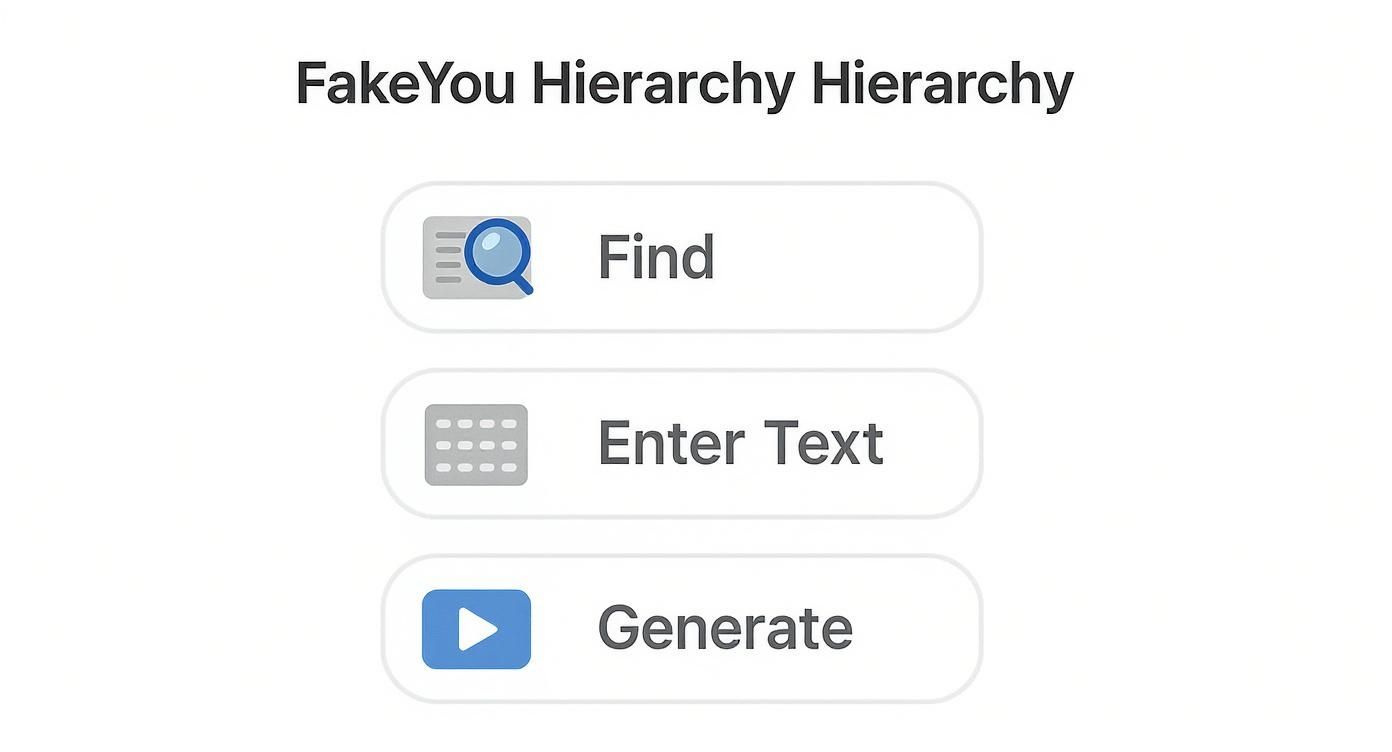The image size is (1392, 752).
Task: Click the list-with-magnifier Find icon
Action: point(478,255)
